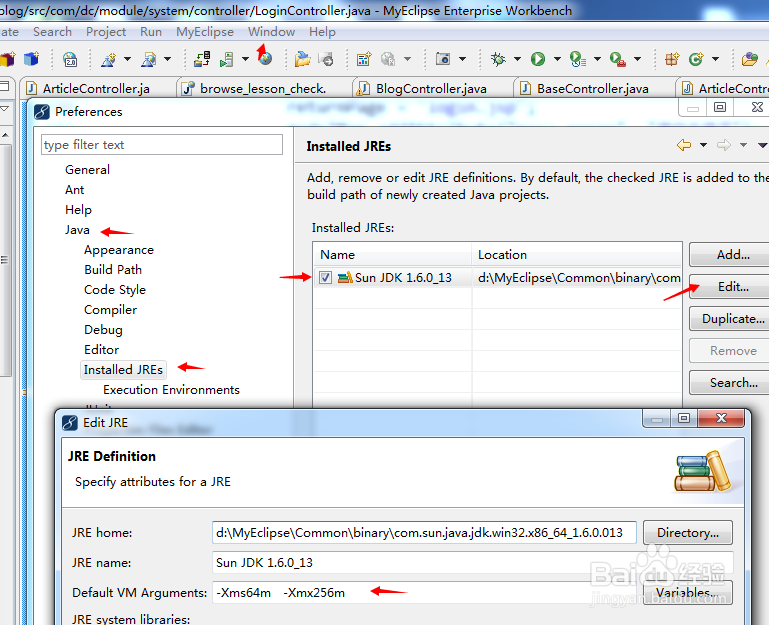
Task: Click the Variables... button in Edit JRE
Action: [x=688, y=593]
